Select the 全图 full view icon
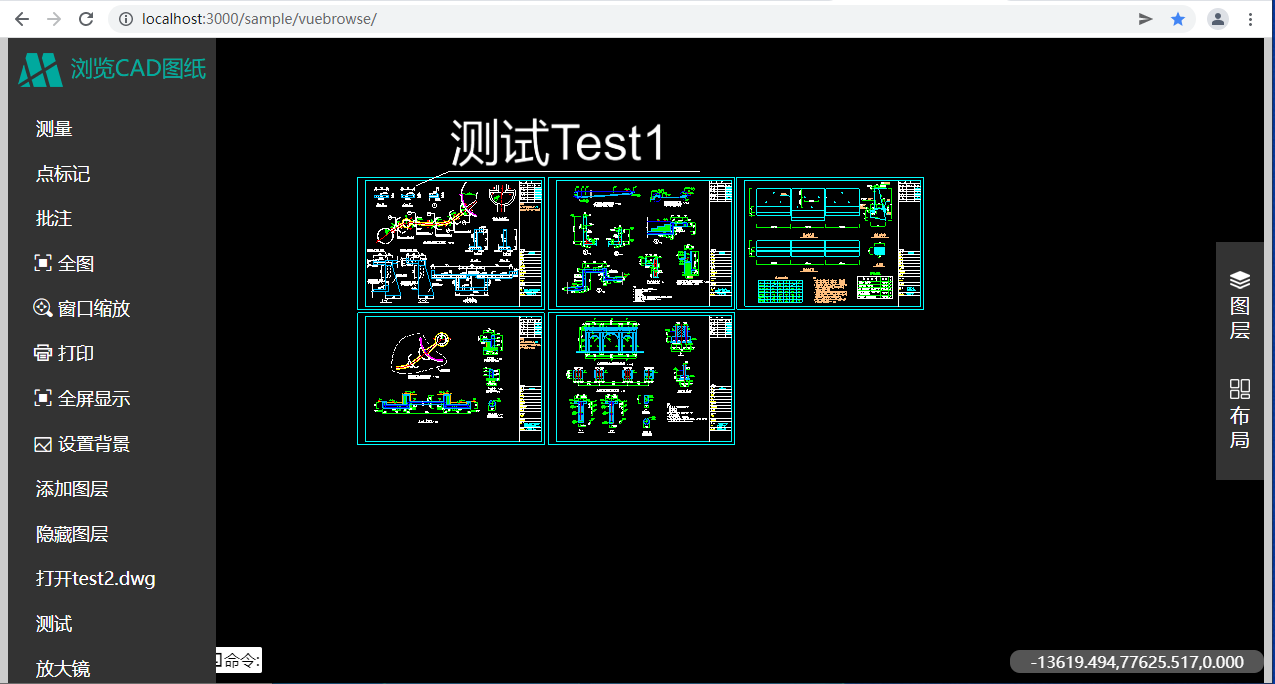The image size is (1275, 684). [43, 263]
